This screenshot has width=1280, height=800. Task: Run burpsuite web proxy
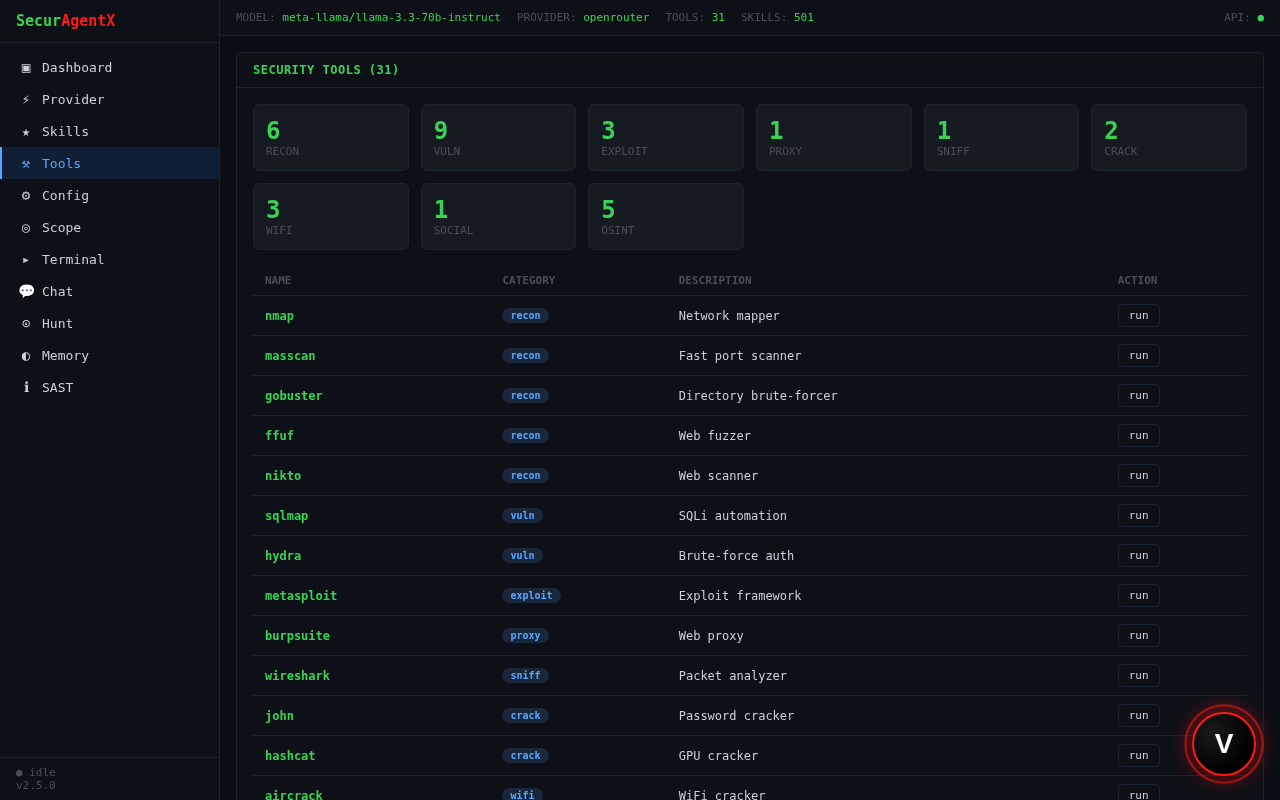[x=1138, y=635]
